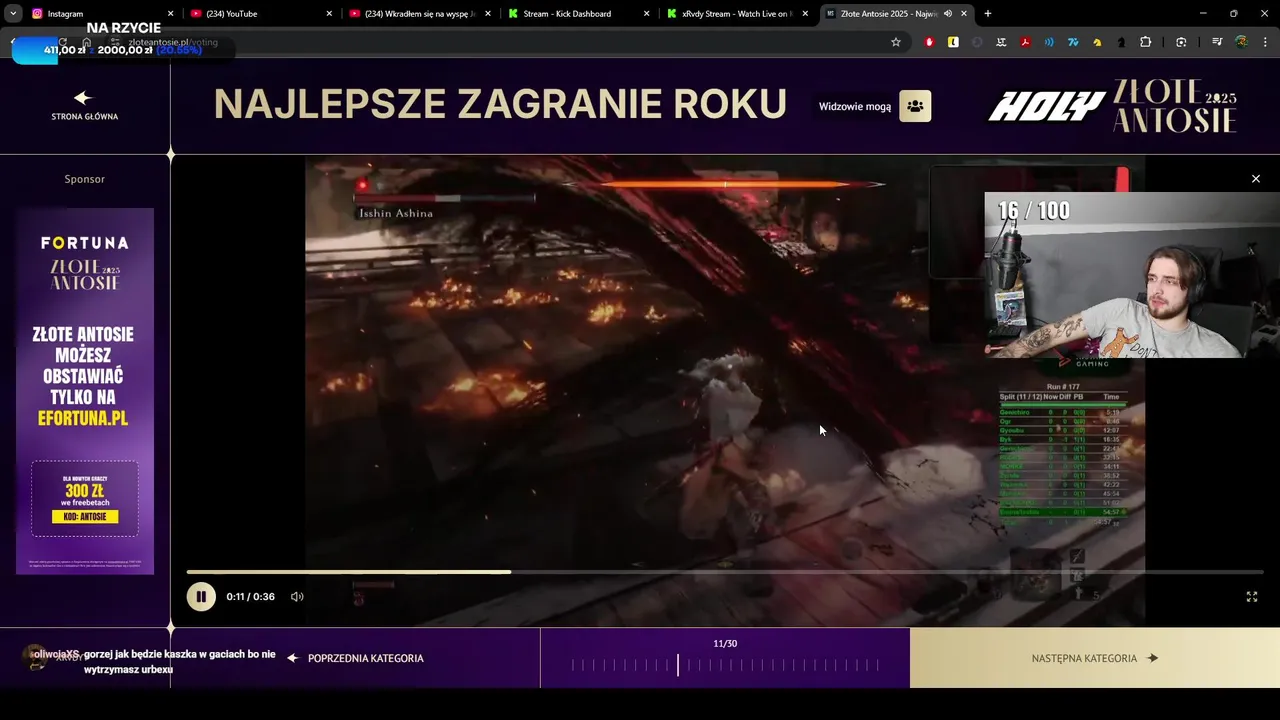Screen dimensions: 1280x720
Task: Open the media controls playlist icon
Action: 1217,42
